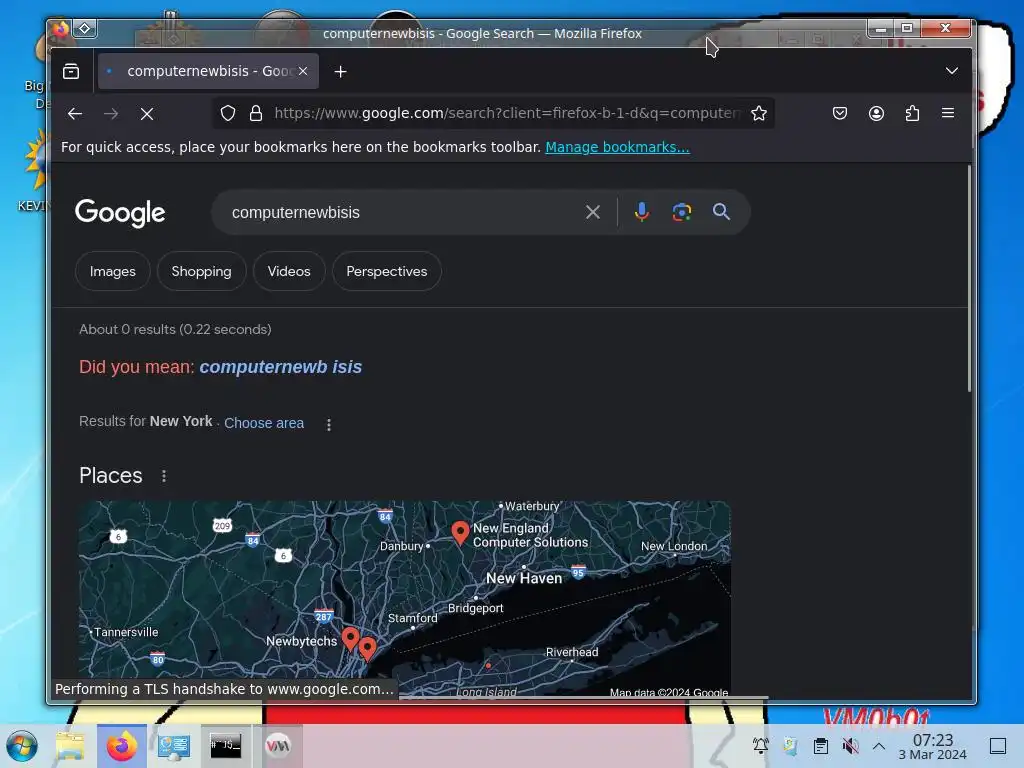Open notifications bell in system tray
The image size is (1024, 768).
click(x=760, y=746)
